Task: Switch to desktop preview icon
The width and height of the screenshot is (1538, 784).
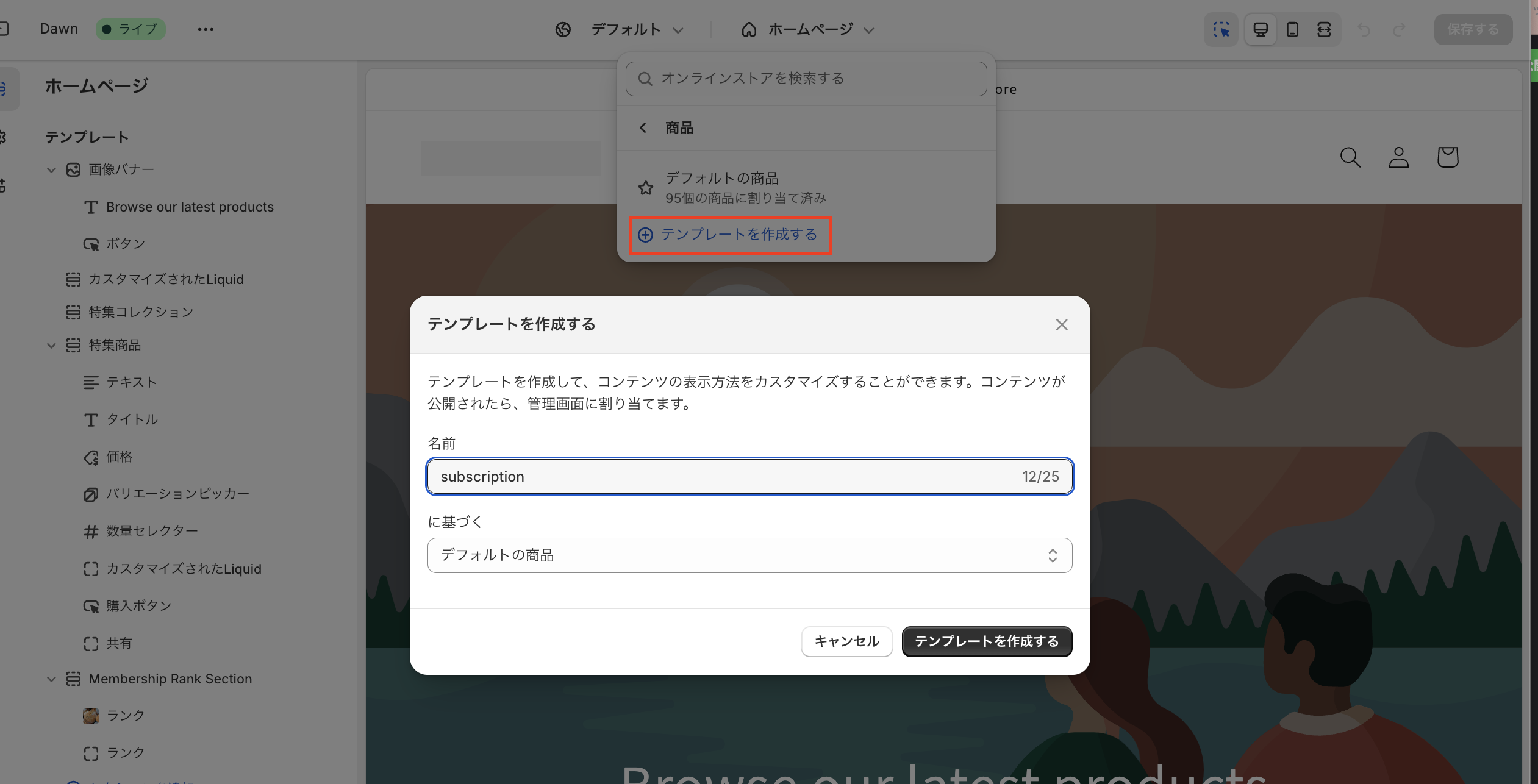Action: click(1260, 29)
